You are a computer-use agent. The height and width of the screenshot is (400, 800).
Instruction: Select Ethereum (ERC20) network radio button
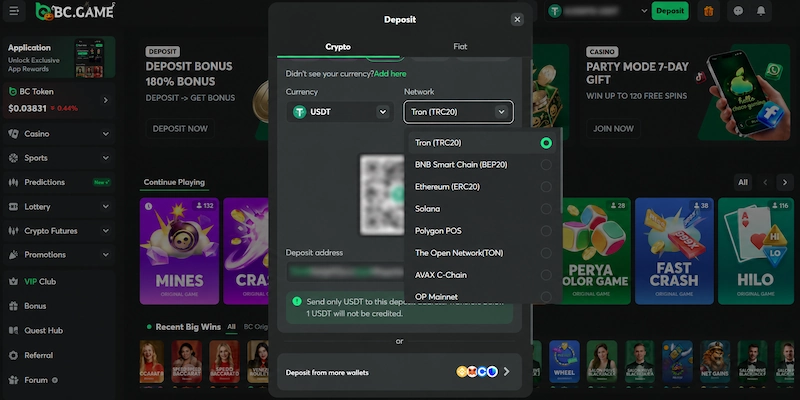546,187
